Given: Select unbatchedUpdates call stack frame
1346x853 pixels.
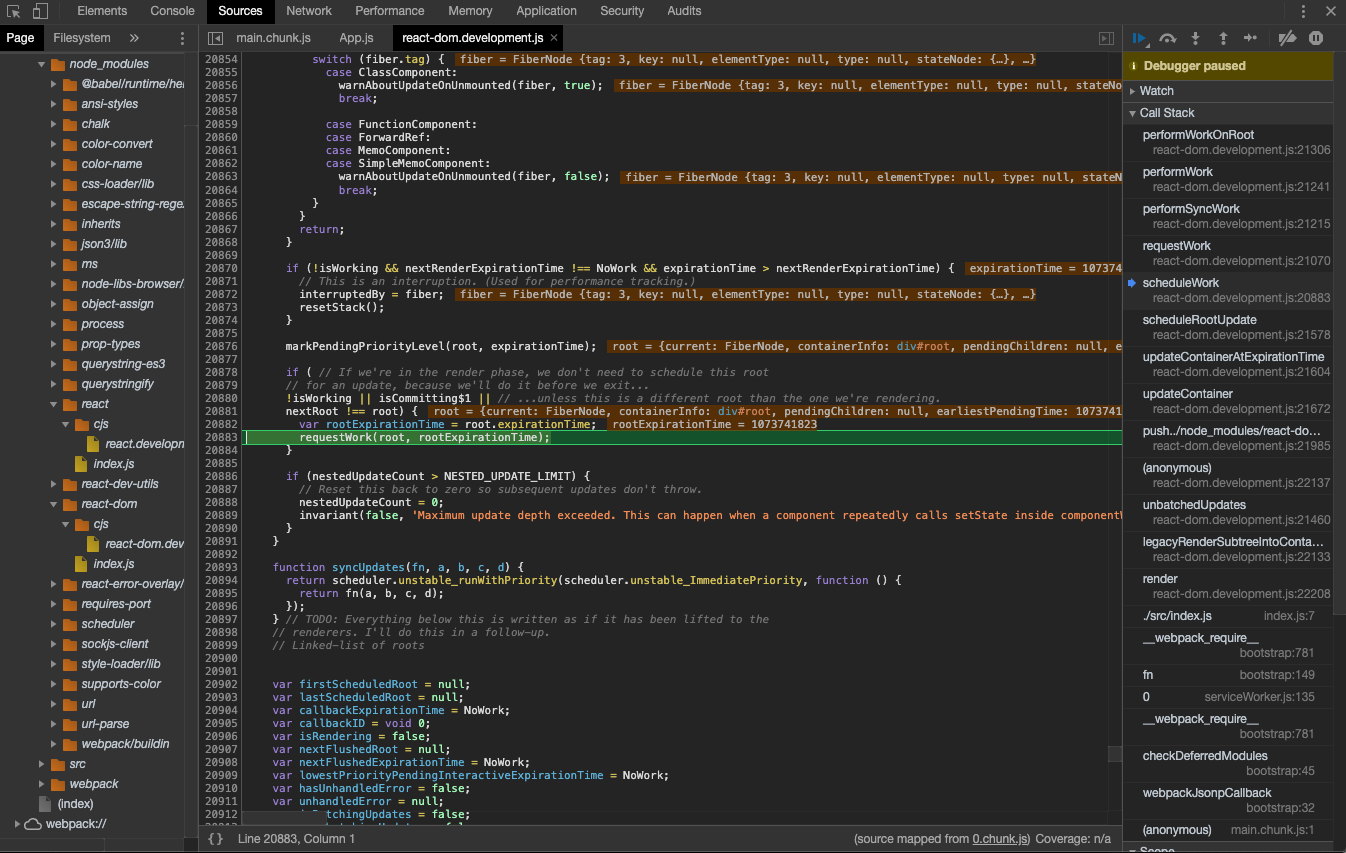Looking at the screenshot, I should [x=1228, y=512].
